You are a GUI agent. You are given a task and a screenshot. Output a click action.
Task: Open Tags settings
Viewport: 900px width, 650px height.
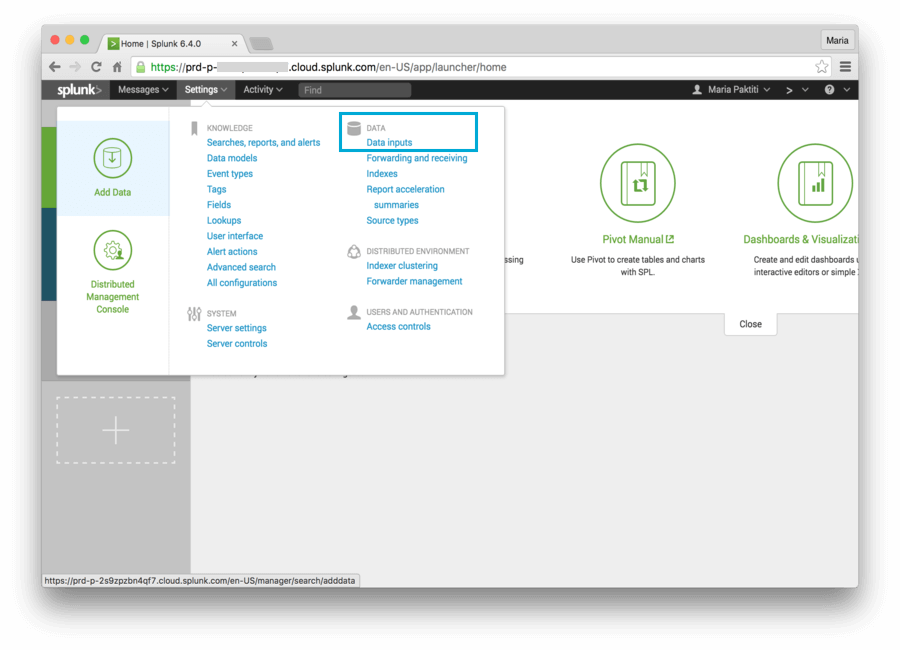(x=216, y=189)
